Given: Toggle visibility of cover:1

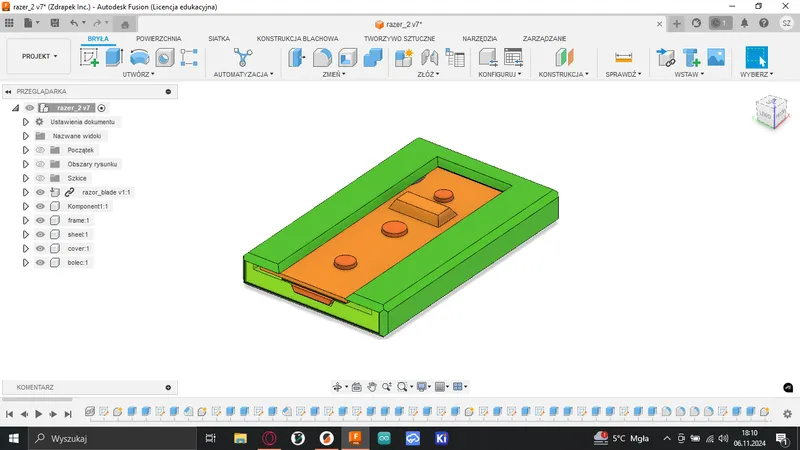Looking at the screenshot, I should [x=40, y=248].
